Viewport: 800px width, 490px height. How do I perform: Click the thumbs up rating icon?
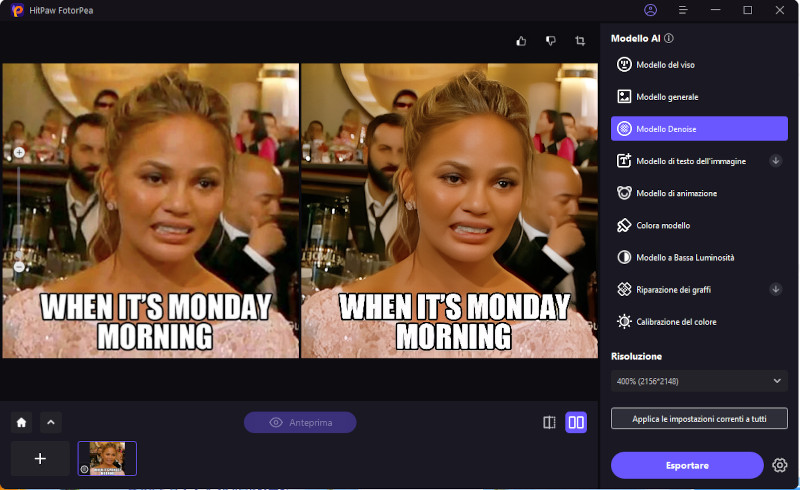coord(521,41)
